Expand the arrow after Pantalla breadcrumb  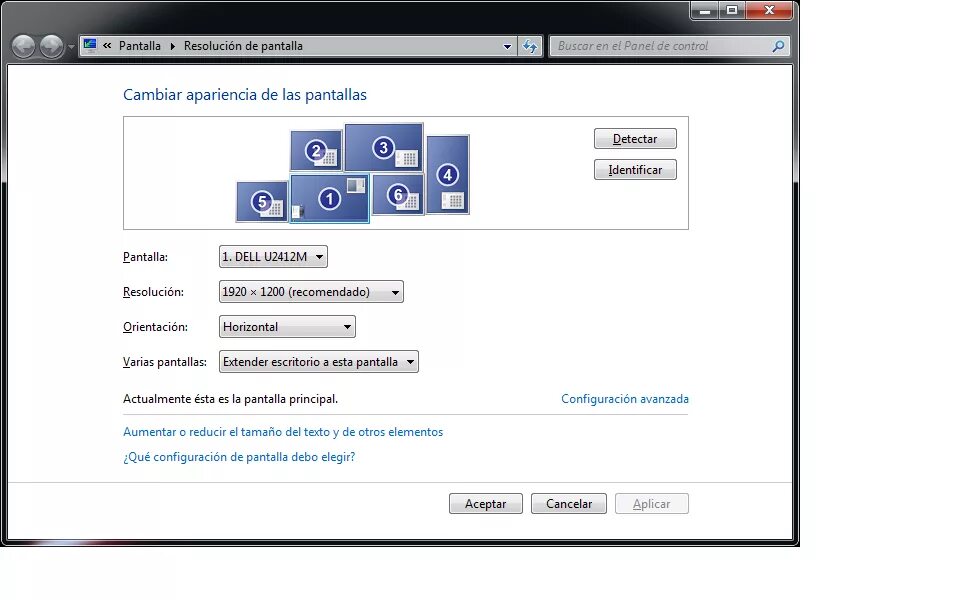coord(173,46)
